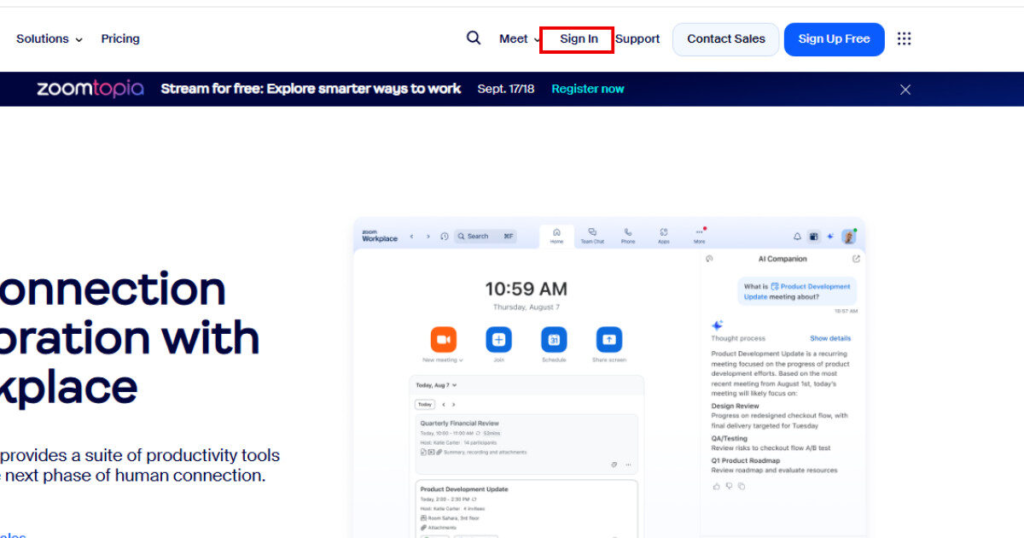
Task: Click the Design Review heading in AI response
Action: 735,406
